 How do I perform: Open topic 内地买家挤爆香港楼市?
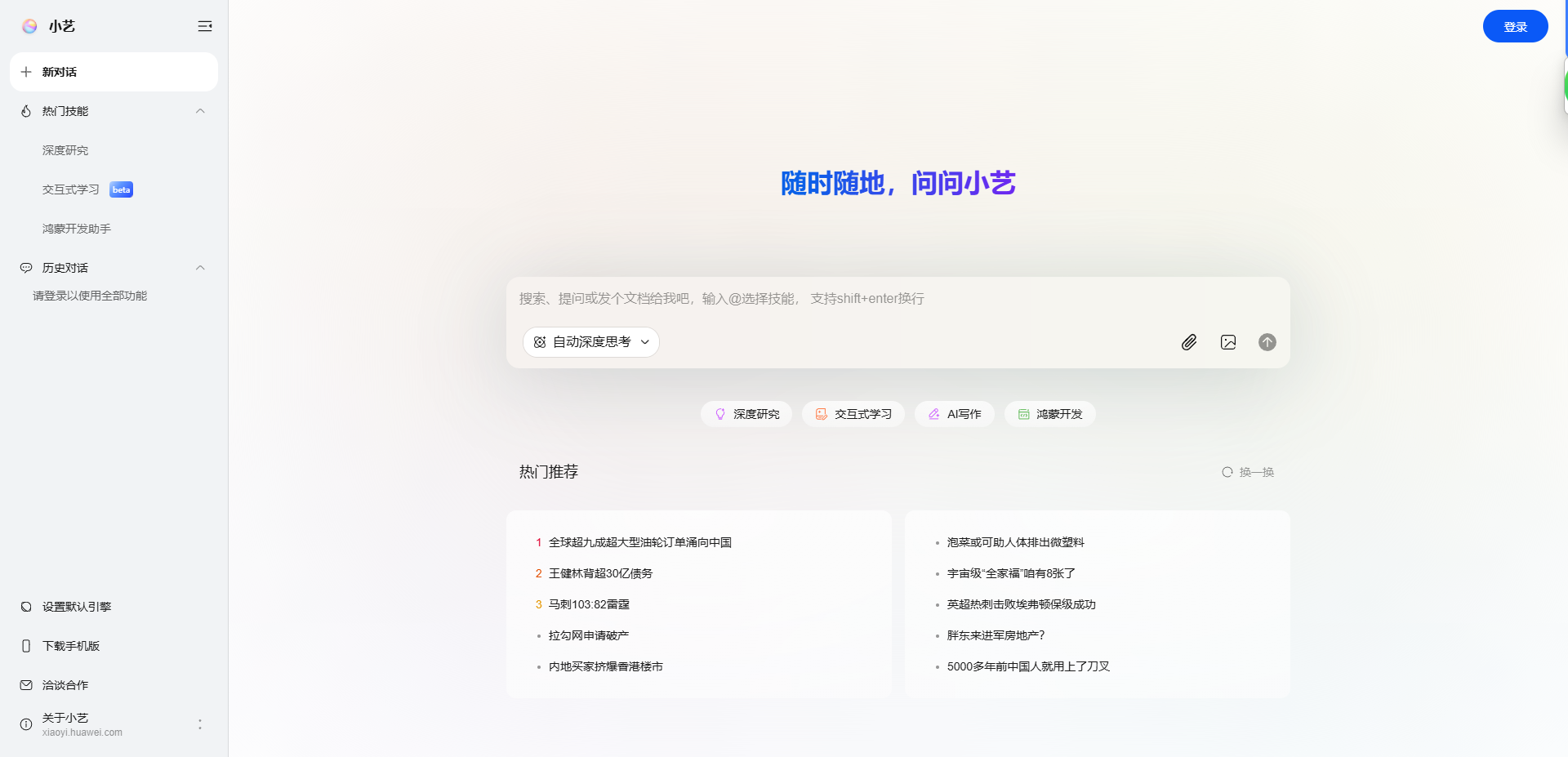tap(606, 666)
